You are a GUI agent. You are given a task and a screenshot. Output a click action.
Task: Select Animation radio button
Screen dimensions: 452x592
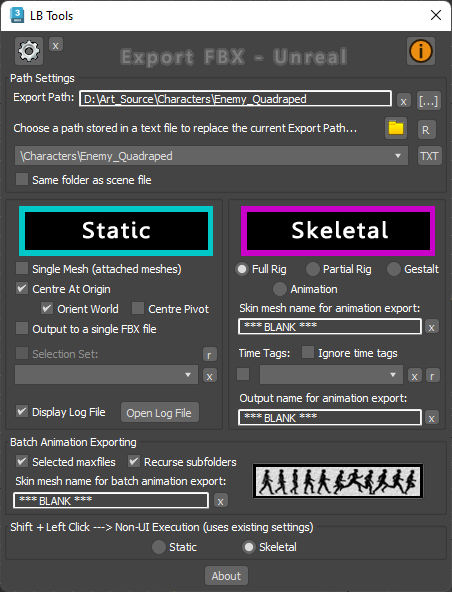(x=280, y=289)
